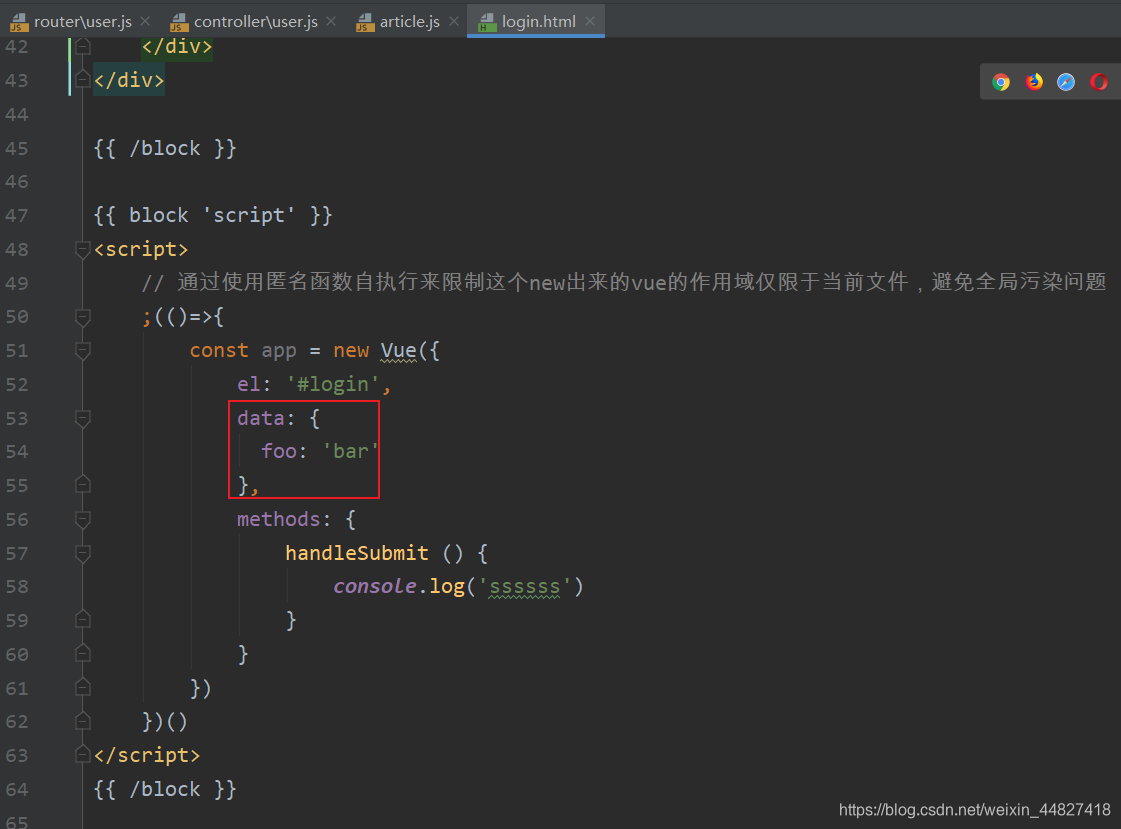
Task: Switch to the router\user.js tab
Action: tap(82, 21)
